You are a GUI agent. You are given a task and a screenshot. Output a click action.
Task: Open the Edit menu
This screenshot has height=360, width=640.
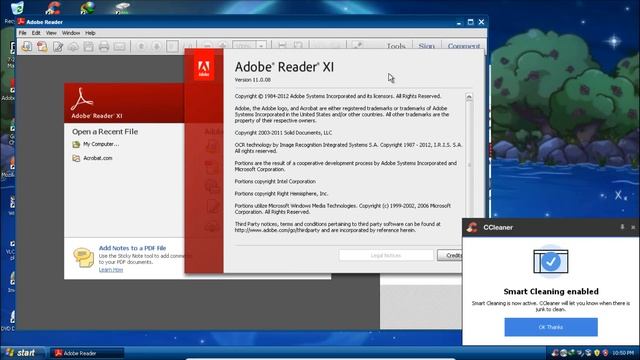pyautogui.click(x=36, y=33)
